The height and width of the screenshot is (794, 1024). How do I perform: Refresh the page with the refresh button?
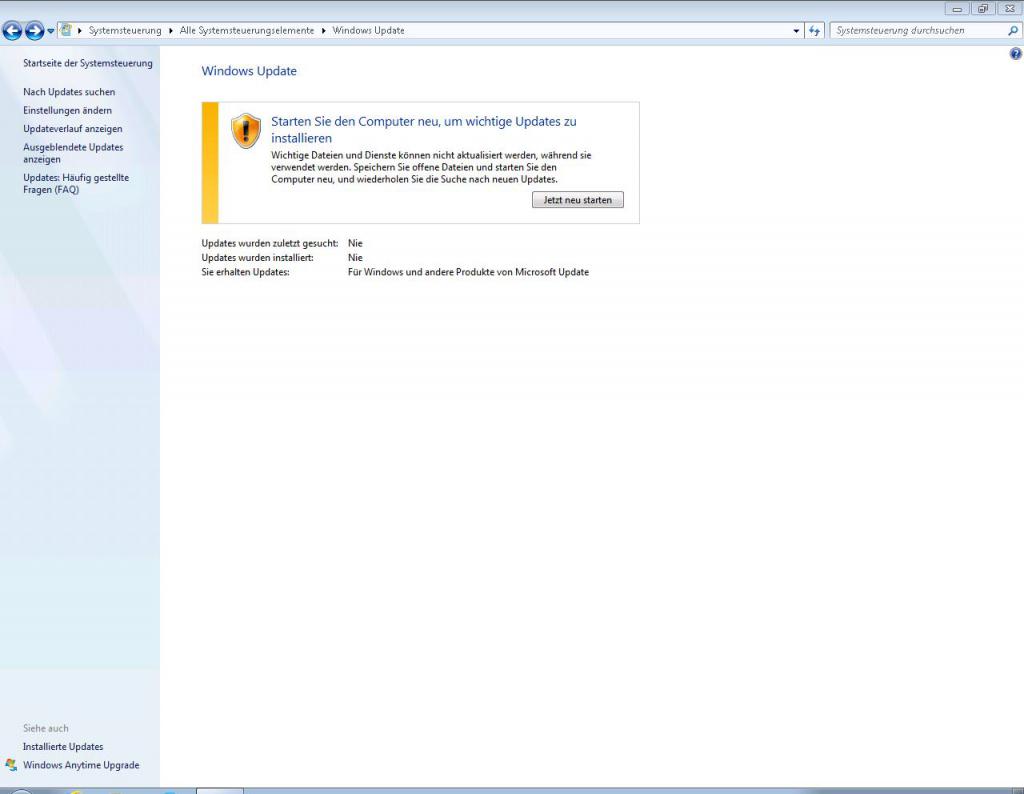pos(814,31)
